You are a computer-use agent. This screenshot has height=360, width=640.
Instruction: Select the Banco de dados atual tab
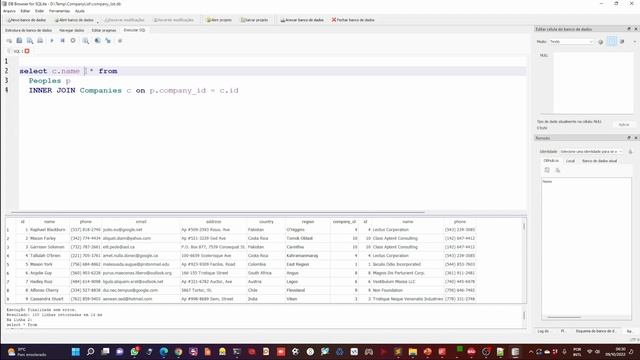[x=599, y=161]
